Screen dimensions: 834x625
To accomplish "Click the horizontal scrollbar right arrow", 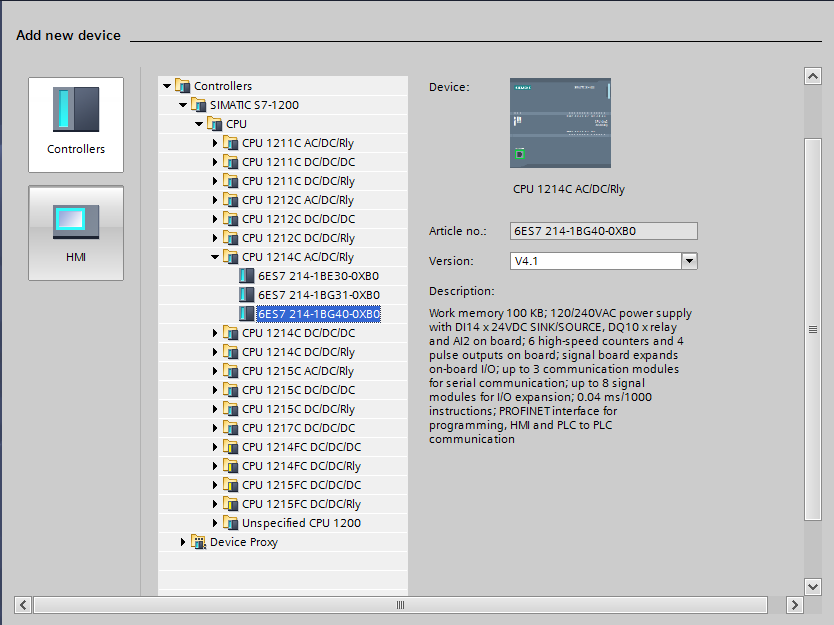I will (795, 605).
